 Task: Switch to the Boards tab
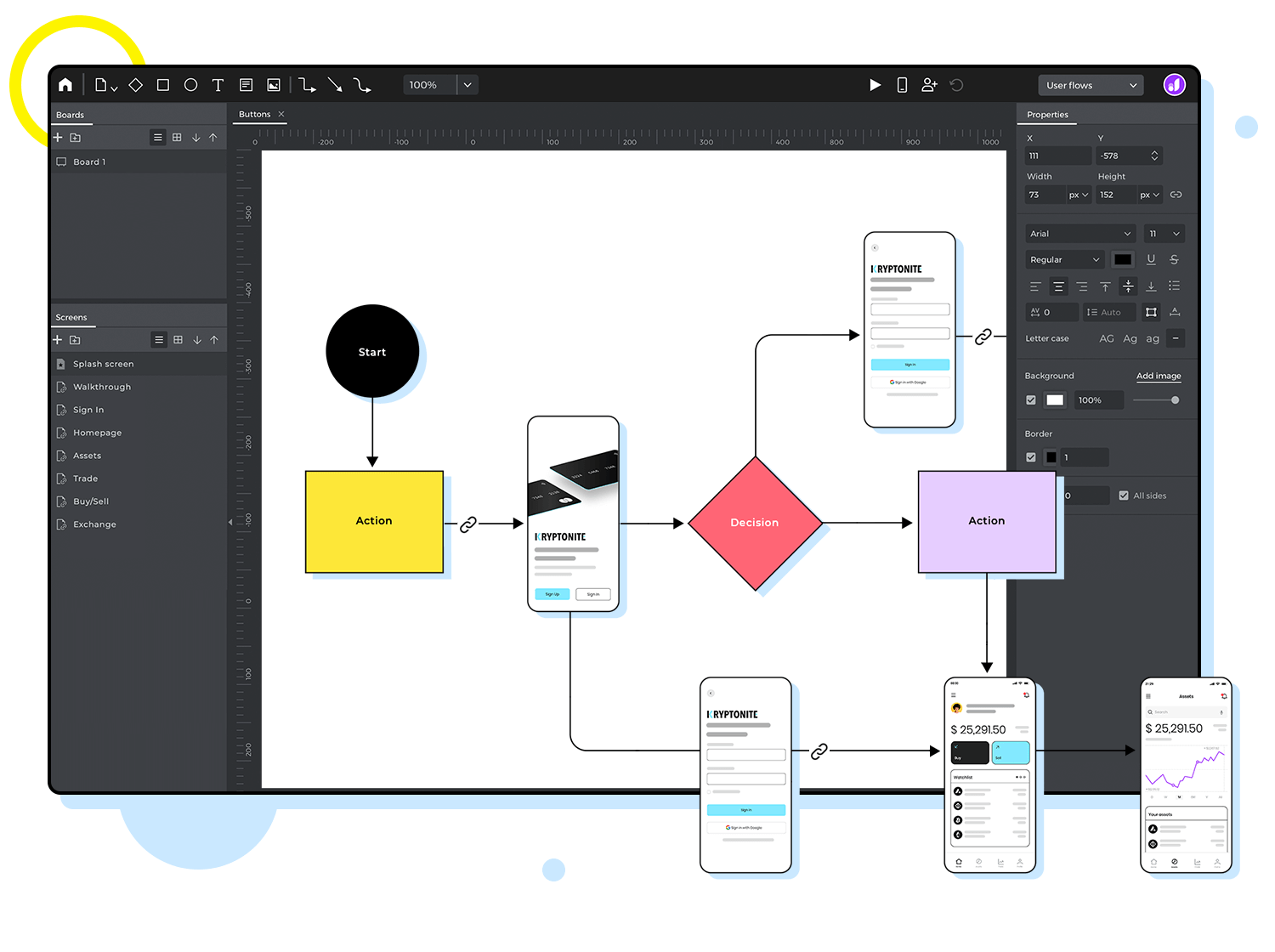[x=70, y=115]
